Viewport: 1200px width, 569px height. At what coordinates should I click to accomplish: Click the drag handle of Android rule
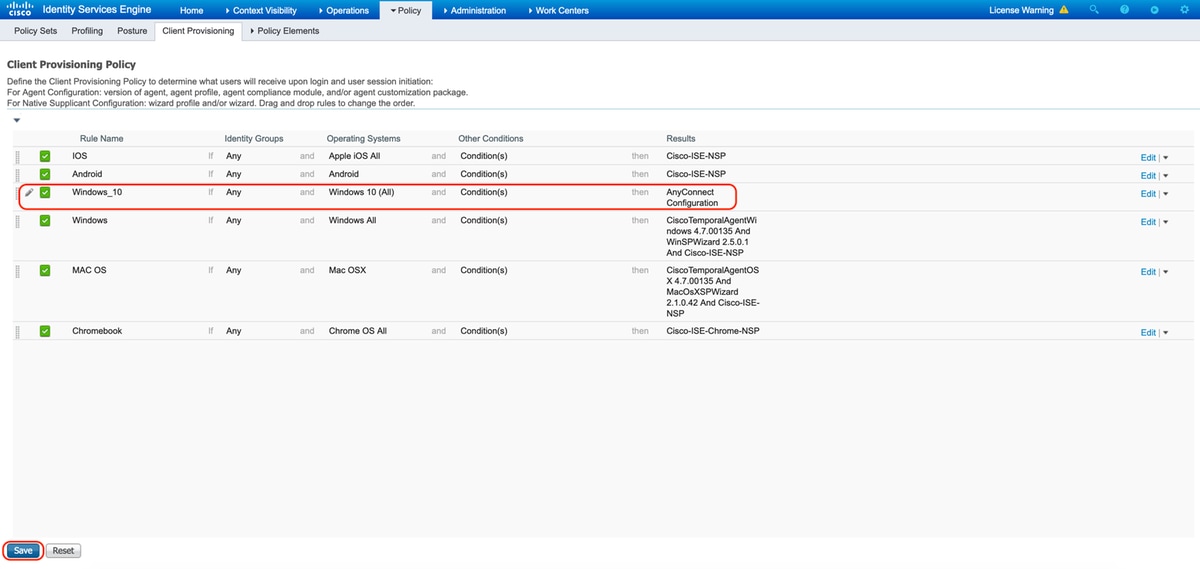click(x=17, y=175)
